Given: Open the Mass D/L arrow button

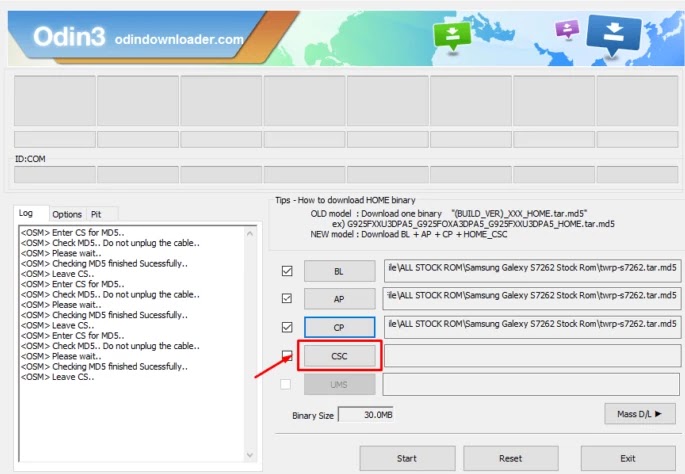Looking at the screenshot, I should coord(640,414).
